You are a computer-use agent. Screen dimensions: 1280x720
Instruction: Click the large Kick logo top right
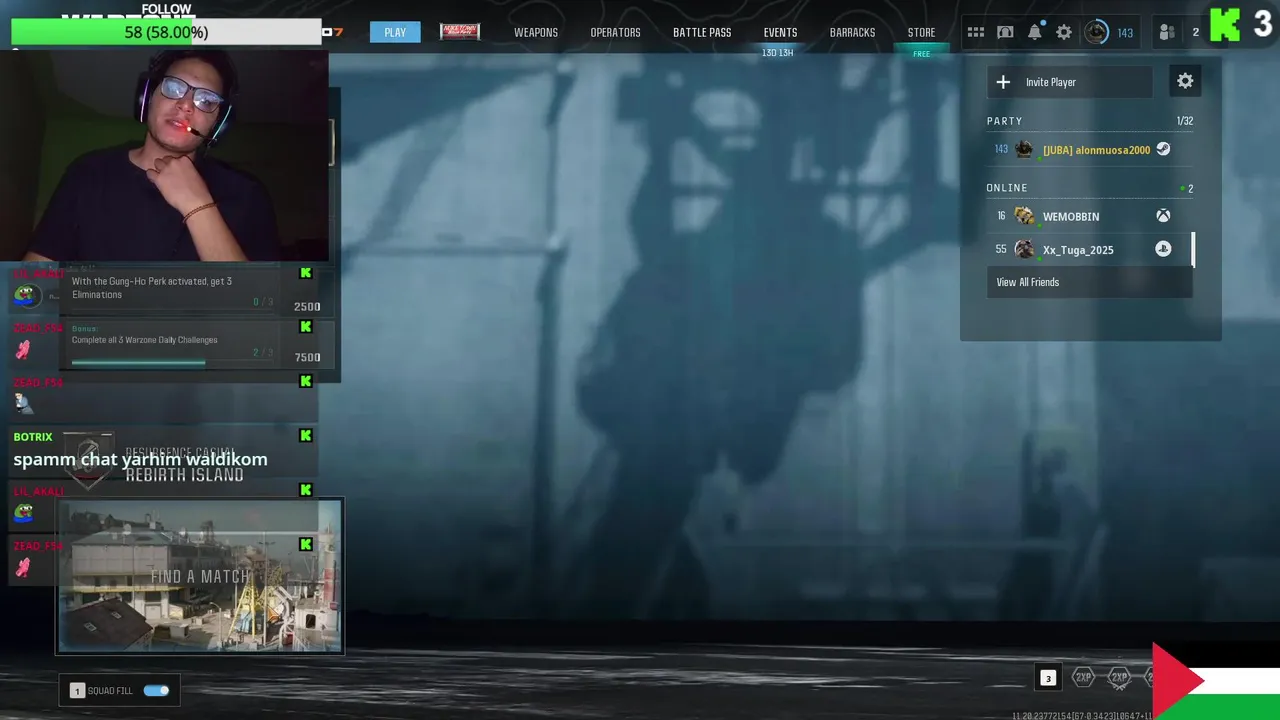pos(1225,25)
